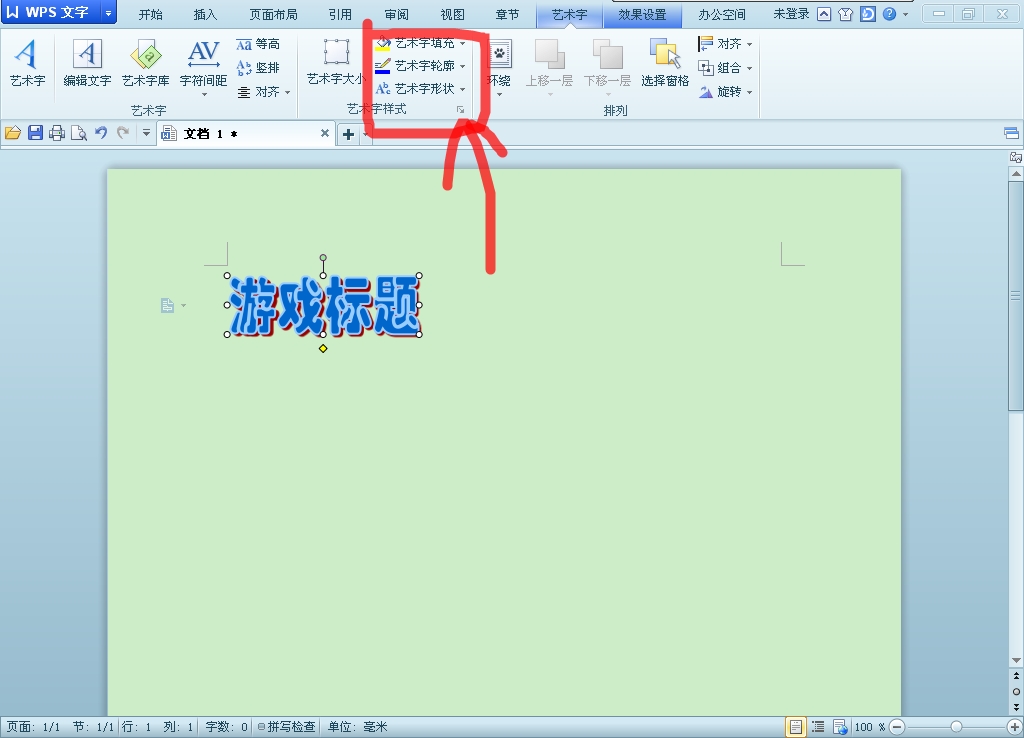Image resolution: width=1024 pixels, height=738 pixels.
Task: Expand quick access toolbar dropdown arrow
Action: point(146,133)
